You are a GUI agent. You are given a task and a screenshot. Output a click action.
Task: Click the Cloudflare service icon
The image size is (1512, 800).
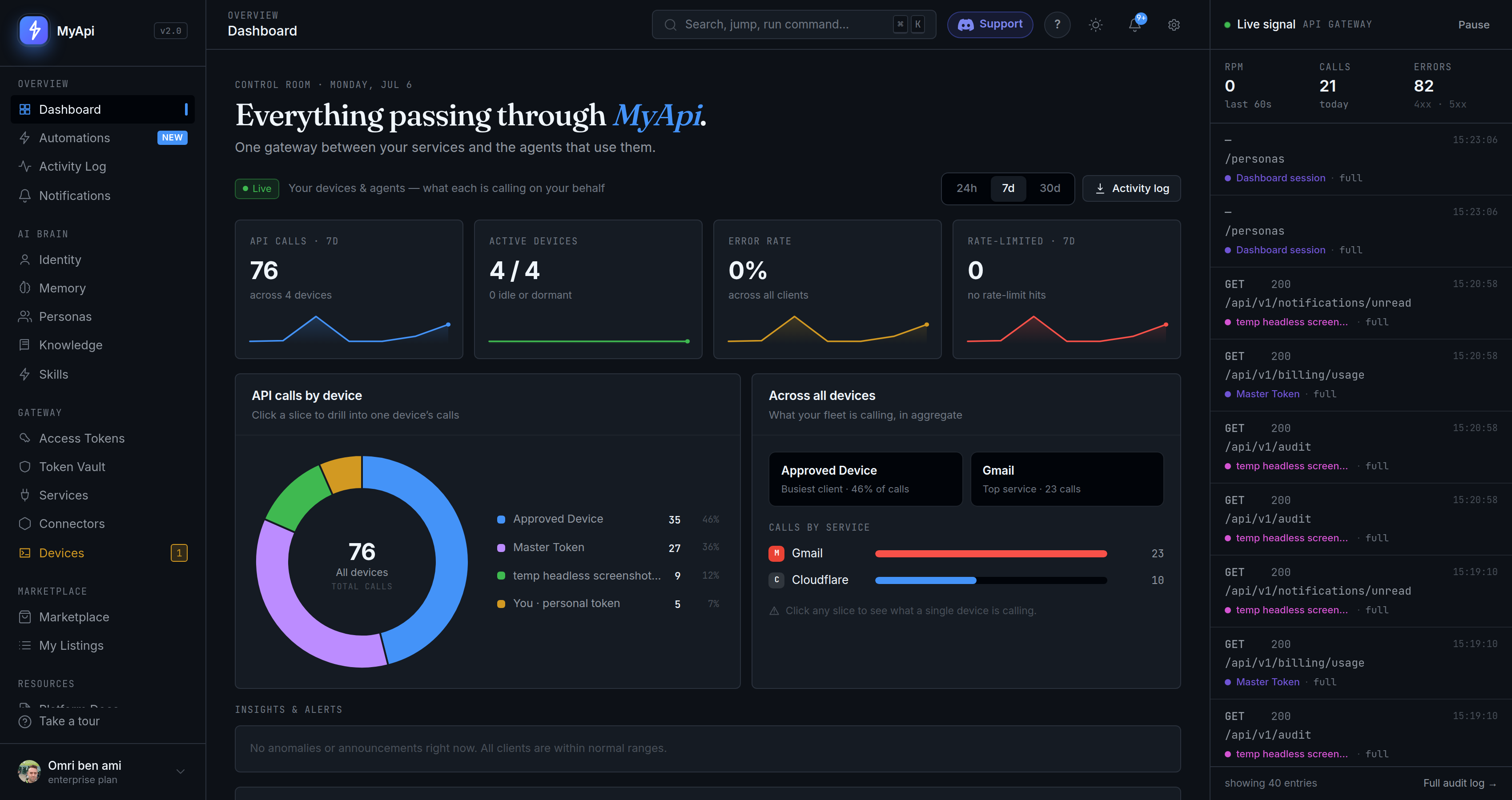pos(776,580)
